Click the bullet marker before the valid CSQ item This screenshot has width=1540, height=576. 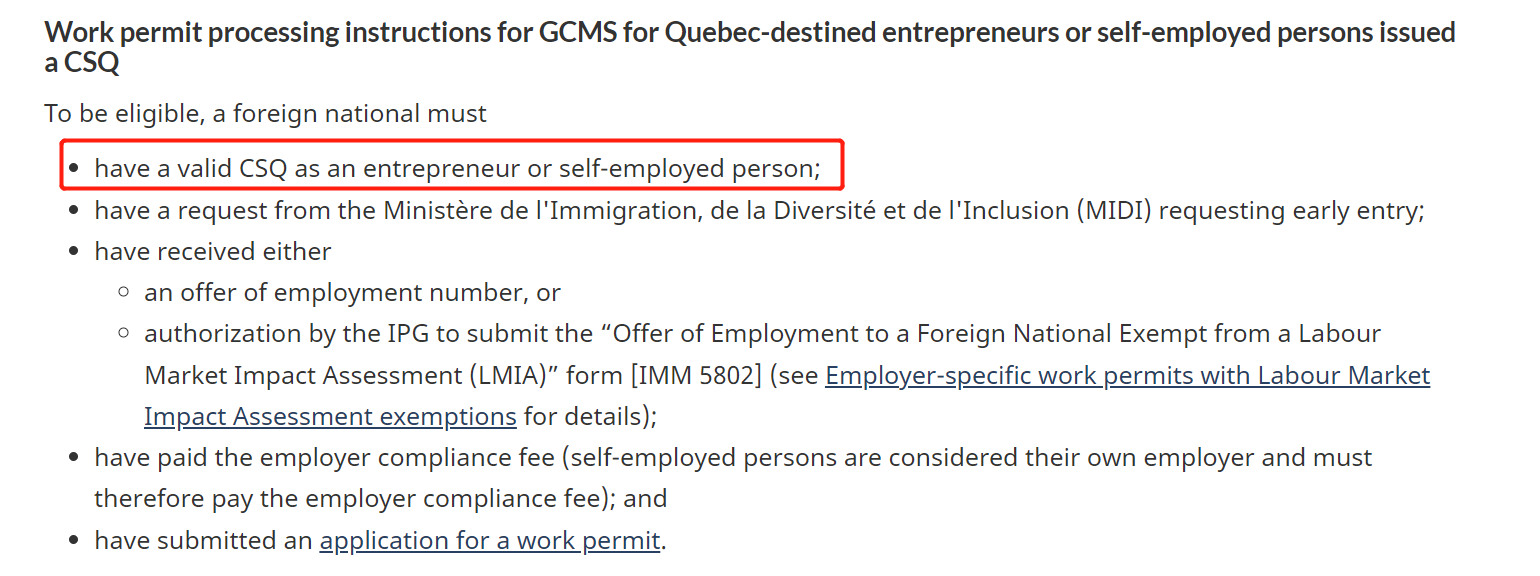(74, 168)
